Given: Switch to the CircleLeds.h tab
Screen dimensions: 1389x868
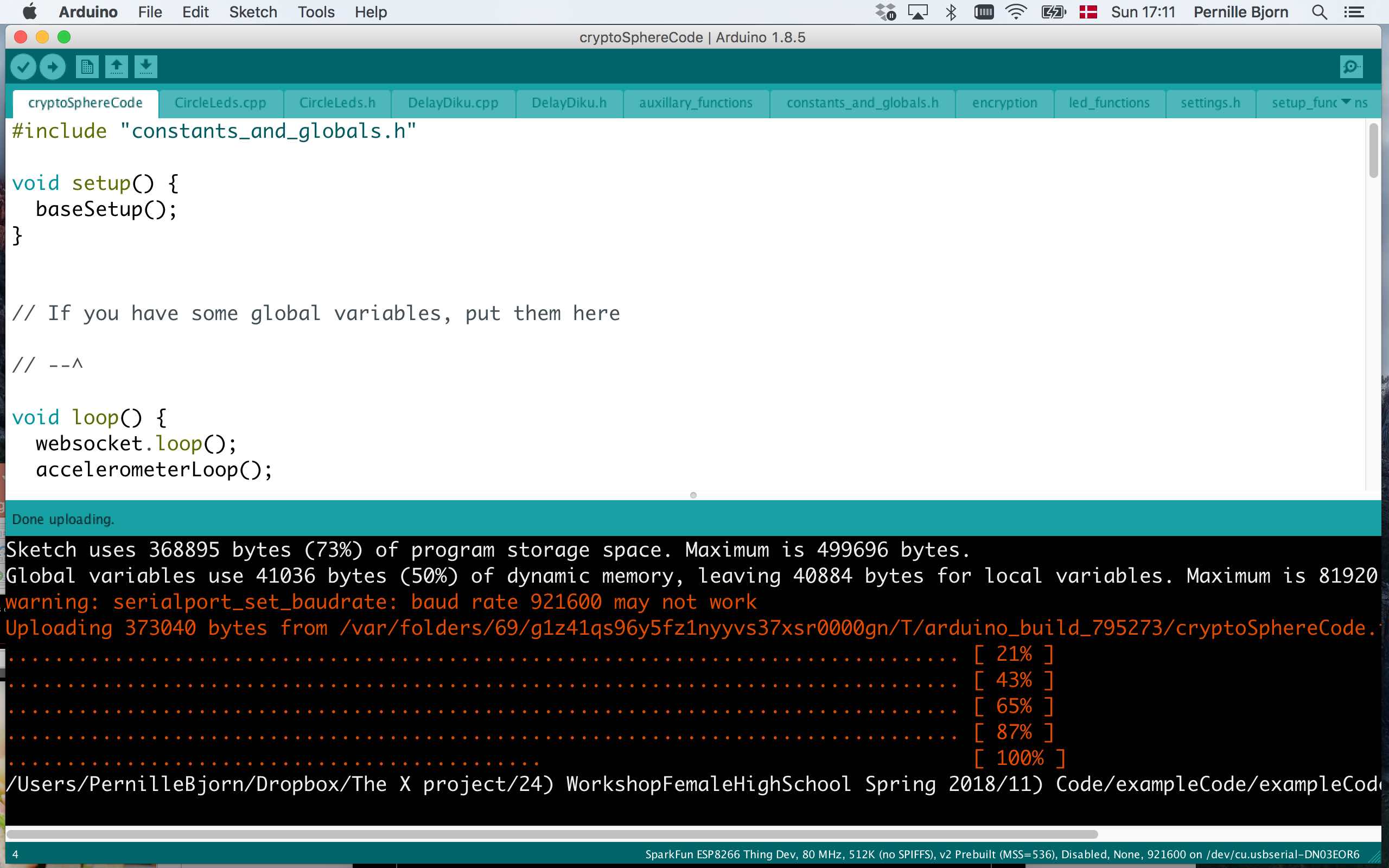Looking at the screenshot, I should [x=337, y=103].
